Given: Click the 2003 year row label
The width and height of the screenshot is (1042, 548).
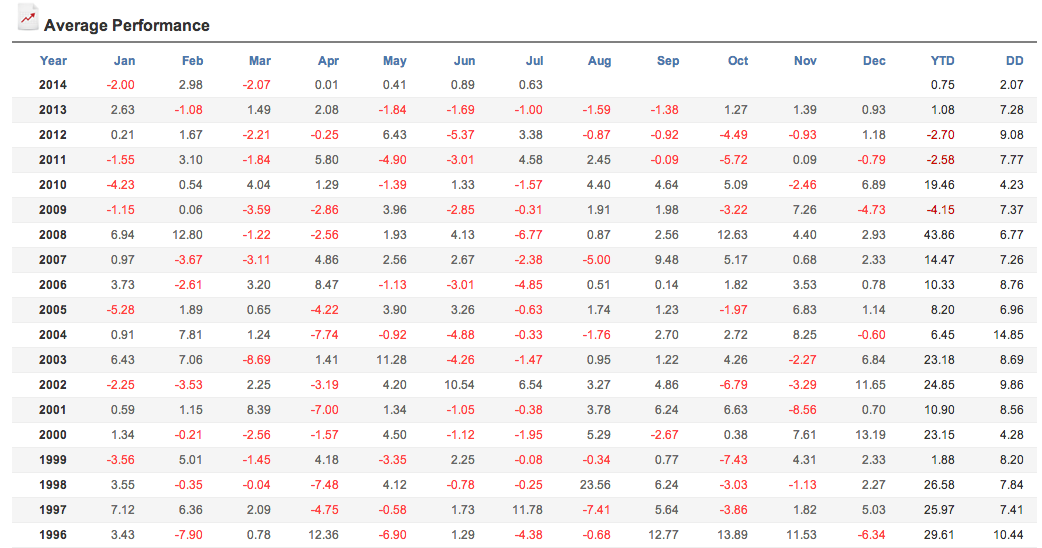Looking at the screenshot, I should pyautogui.click(x=52, y=360).
